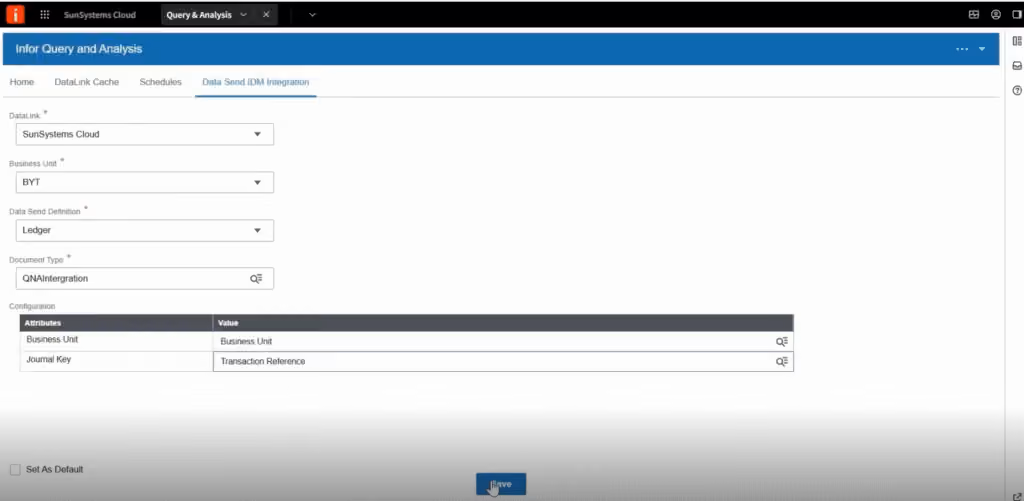
Task: Enable the Set As Default checkbox
Action: coord(15,470)
